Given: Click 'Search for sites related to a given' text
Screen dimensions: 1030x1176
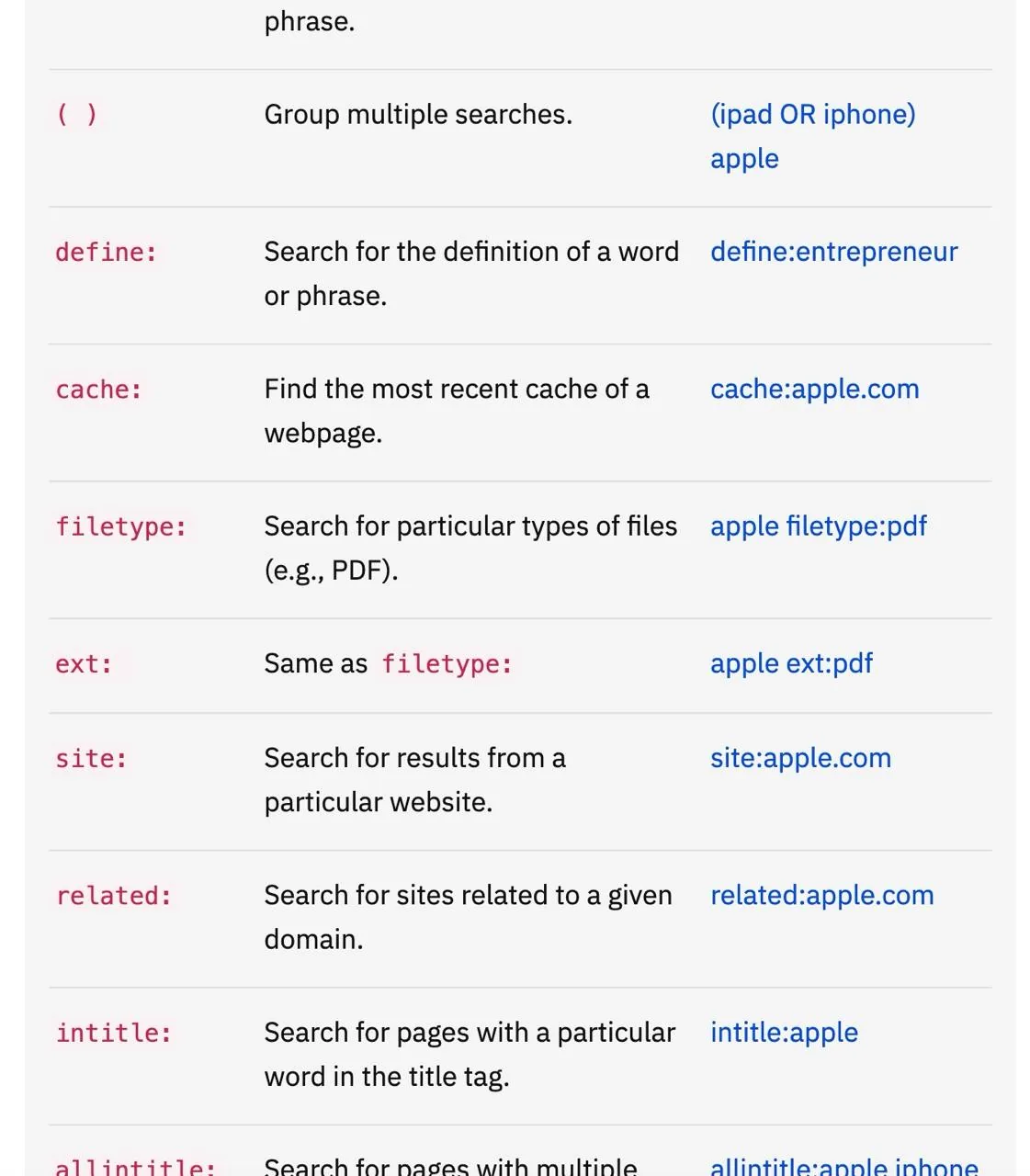Looking at the screenshot, I should pyautogui.click(x=468, y=896).
